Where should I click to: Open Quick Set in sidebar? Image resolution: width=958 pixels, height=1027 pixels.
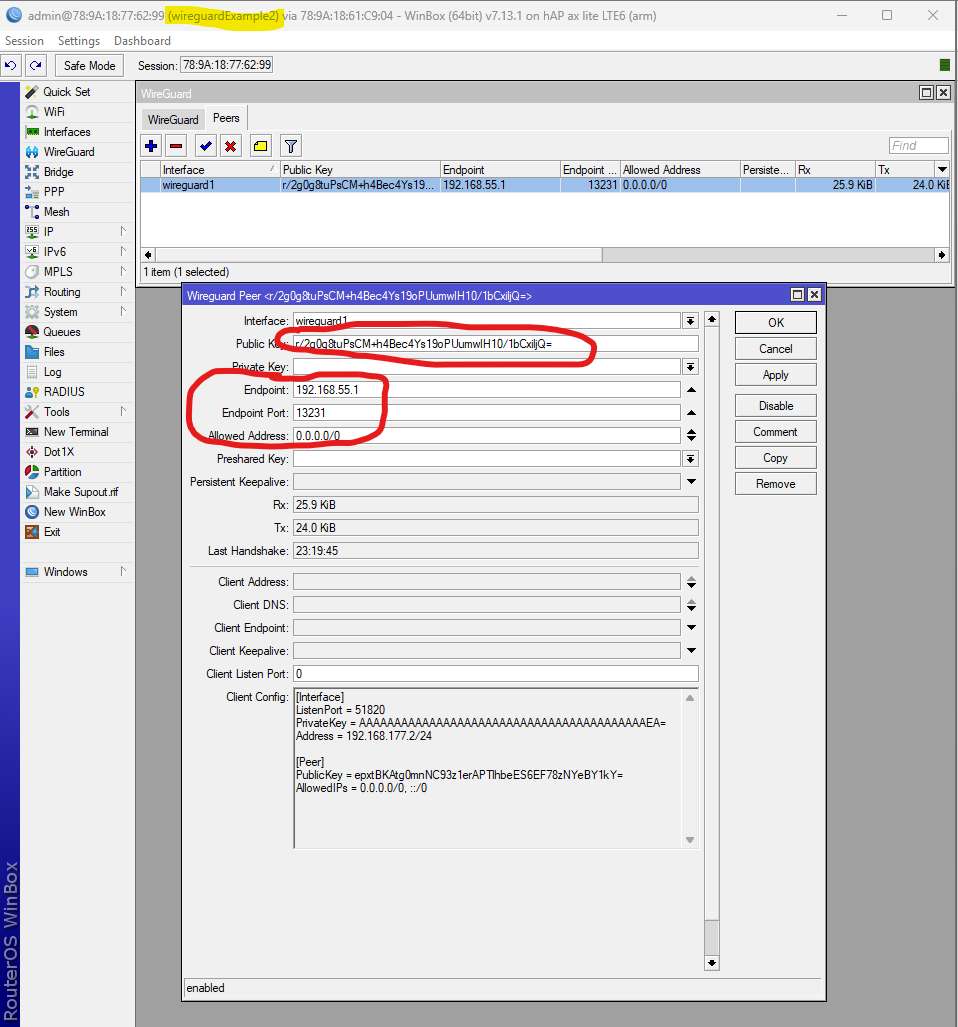click(66, 92)
